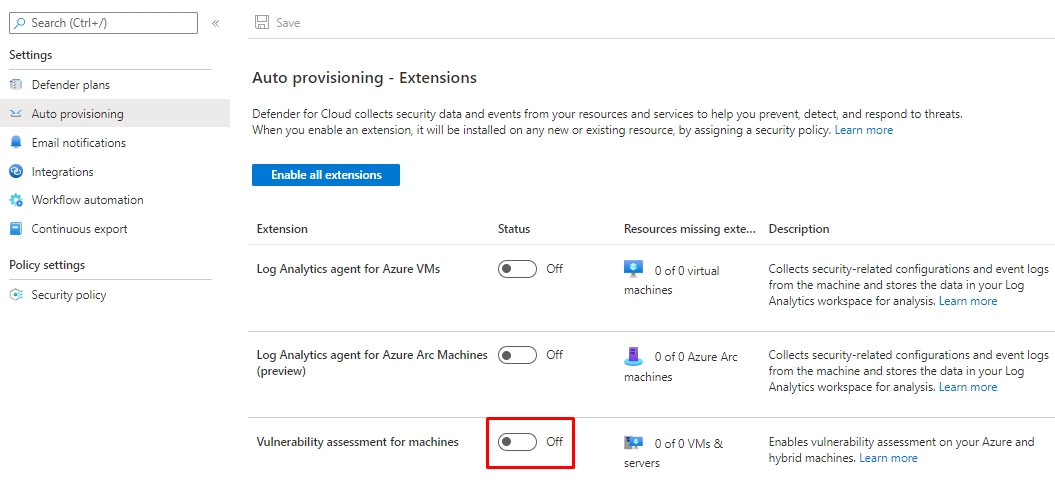
Task: Open Learn more link for security policy
Action: [x=864, y=131]
